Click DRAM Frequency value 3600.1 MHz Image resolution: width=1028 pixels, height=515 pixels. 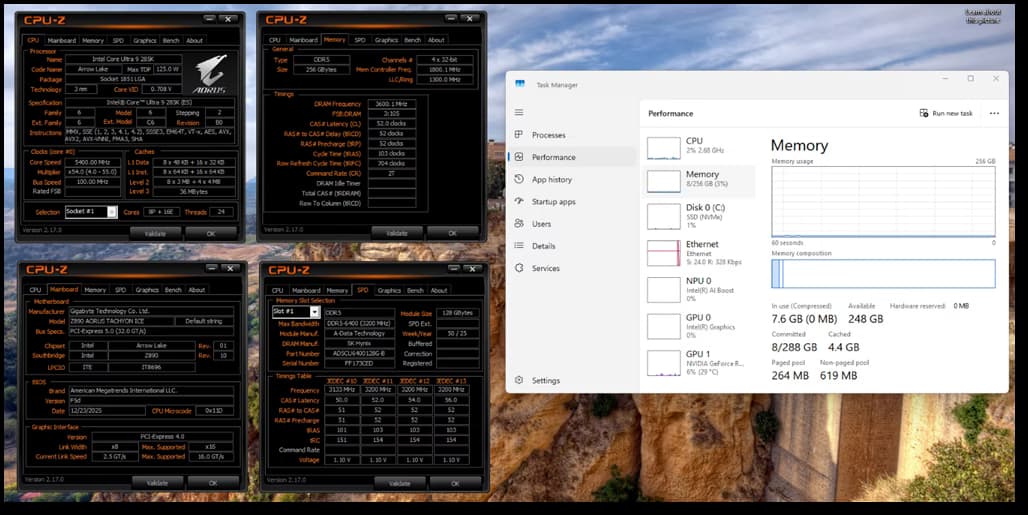[391, 104]
